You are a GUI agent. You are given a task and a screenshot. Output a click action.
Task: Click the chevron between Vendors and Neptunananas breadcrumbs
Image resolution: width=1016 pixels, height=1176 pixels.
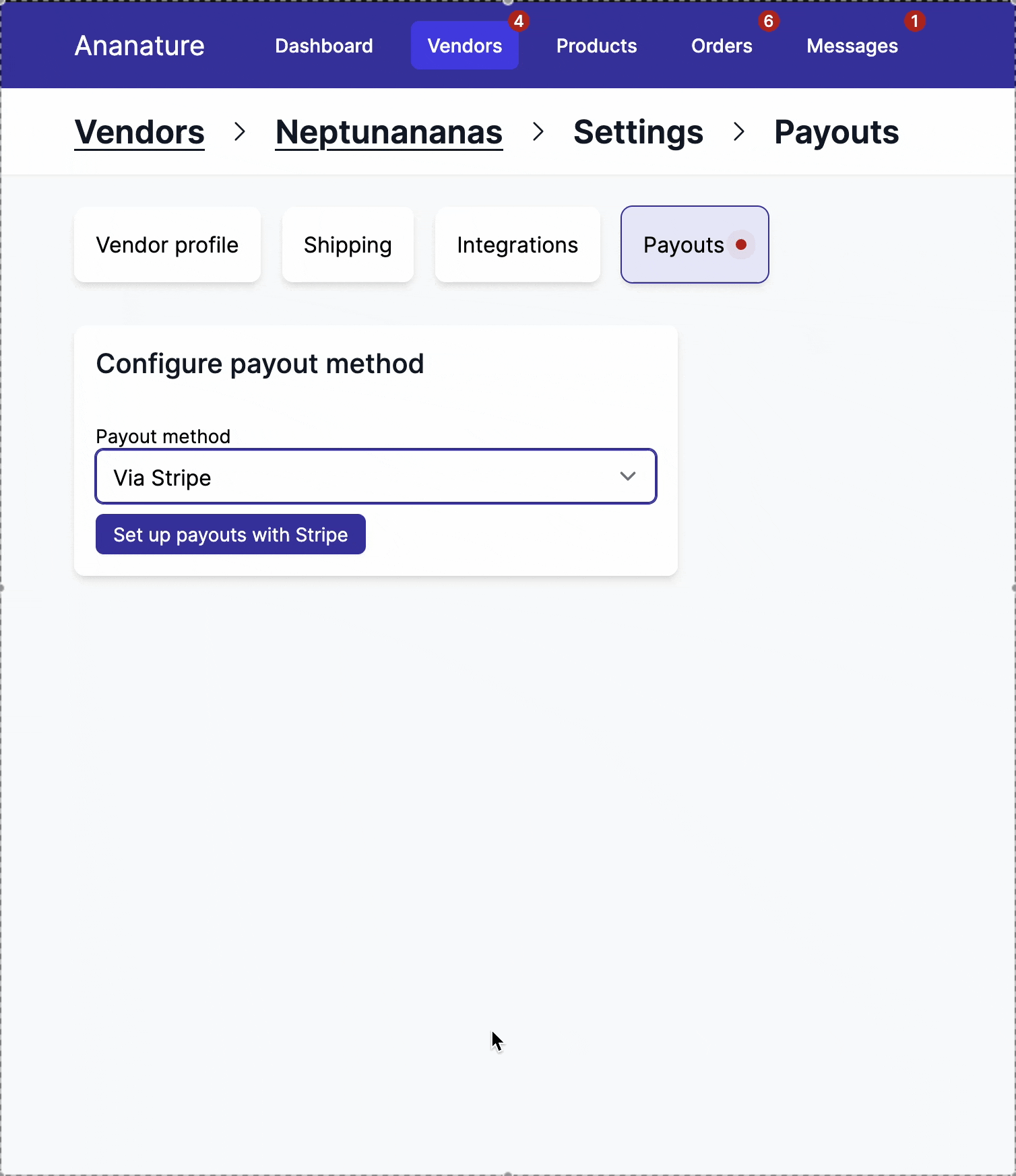point(239,132)
